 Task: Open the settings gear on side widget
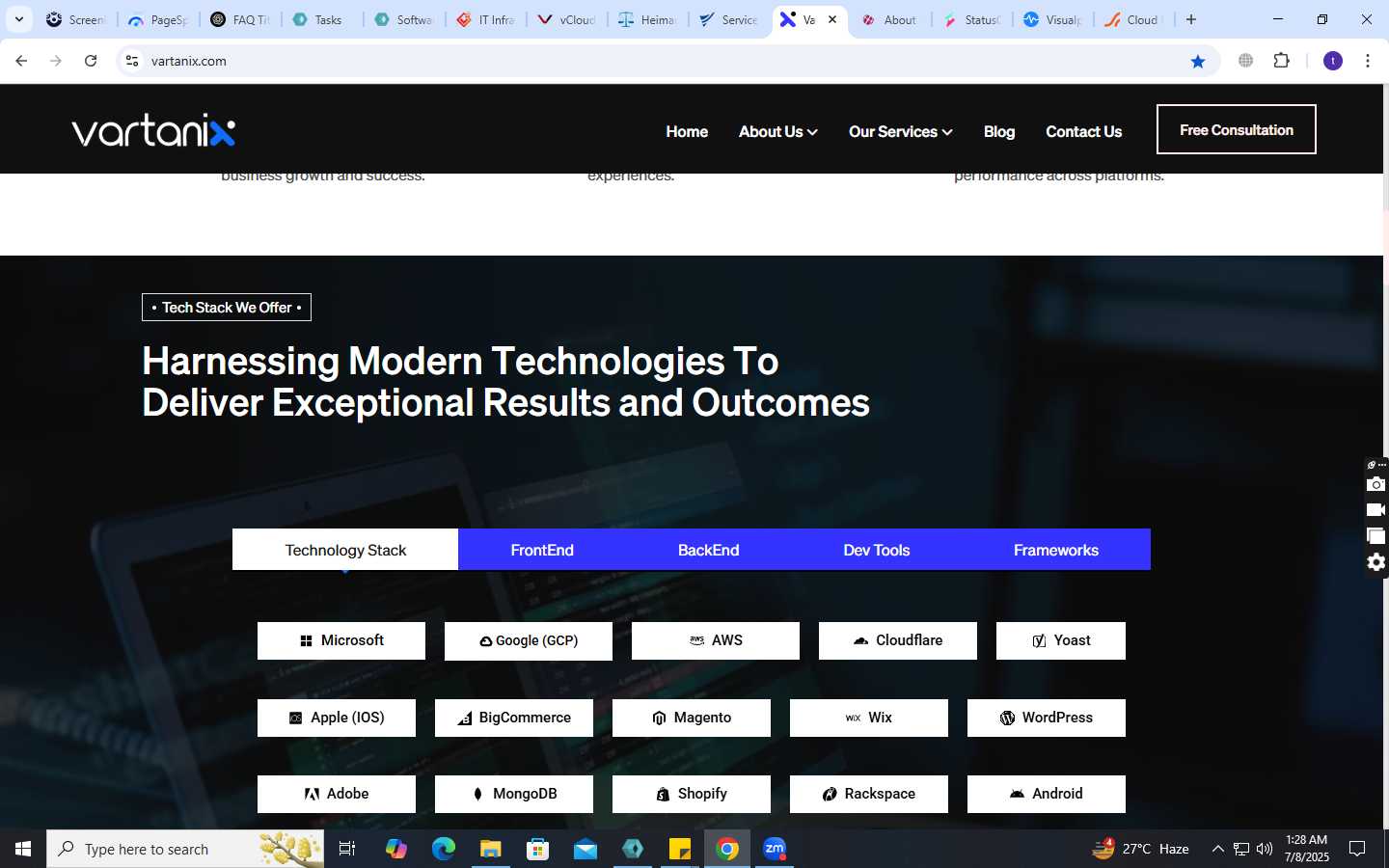click(x=1375, y=562)
